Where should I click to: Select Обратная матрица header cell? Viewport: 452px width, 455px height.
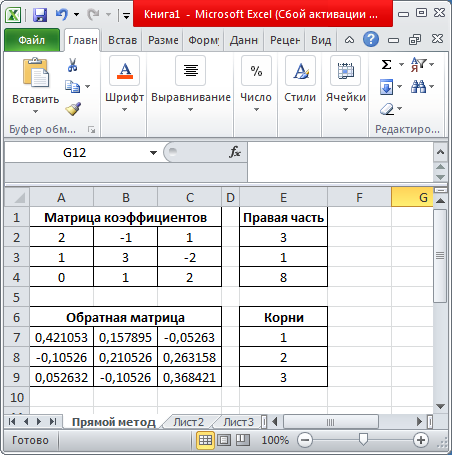click(x=126, y=317)
